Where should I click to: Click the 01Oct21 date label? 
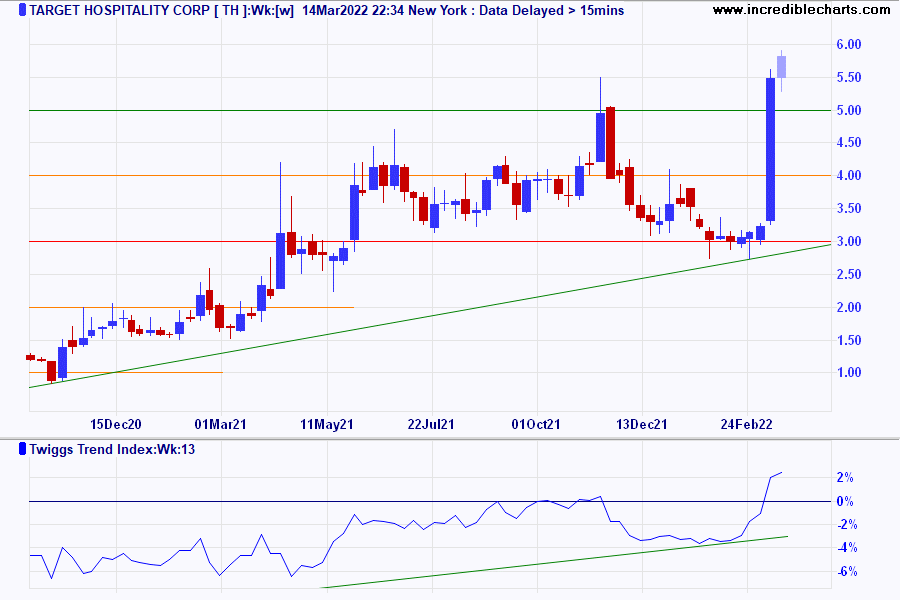tap(536, 424)
